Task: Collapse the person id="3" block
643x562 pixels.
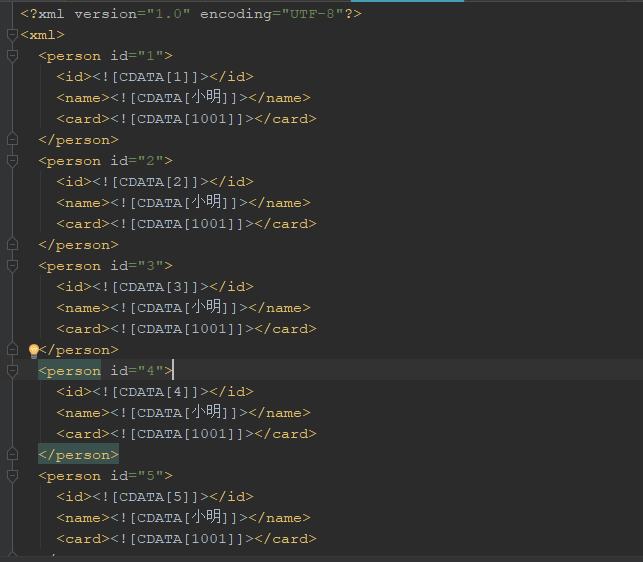Action: point(12,266)
